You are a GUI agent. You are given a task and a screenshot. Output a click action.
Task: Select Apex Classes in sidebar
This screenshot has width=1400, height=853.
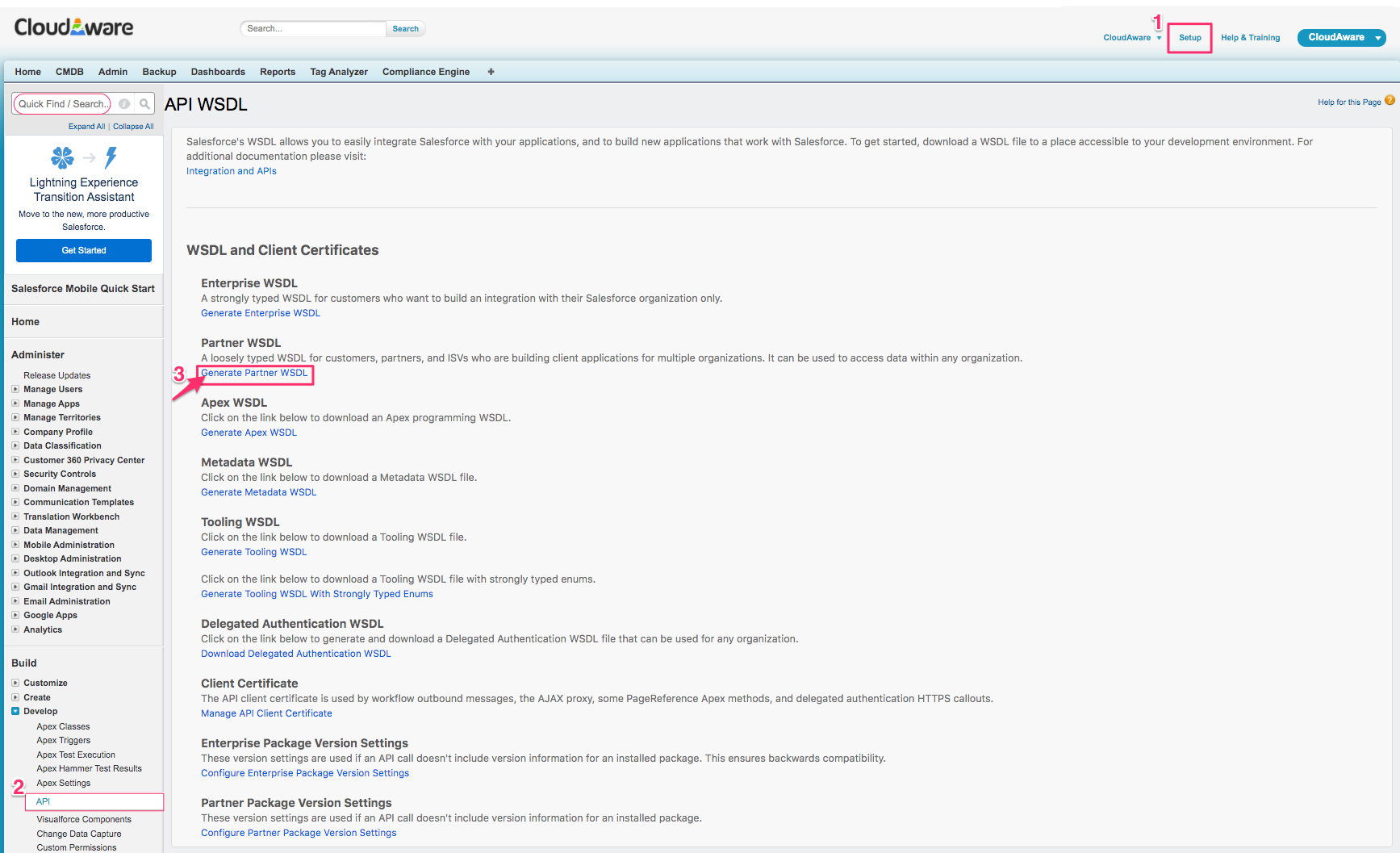click(x=63, y=726)
